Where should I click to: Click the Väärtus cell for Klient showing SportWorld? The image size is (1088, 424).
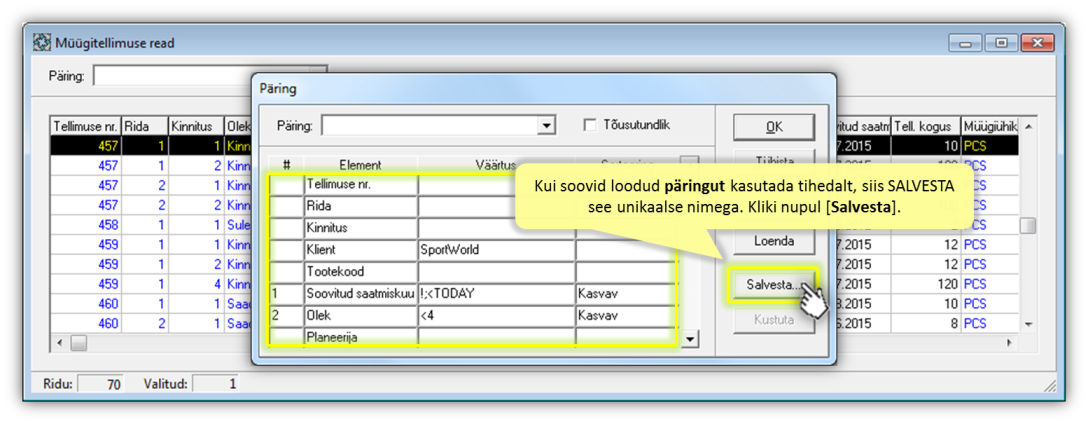[496, 251]
